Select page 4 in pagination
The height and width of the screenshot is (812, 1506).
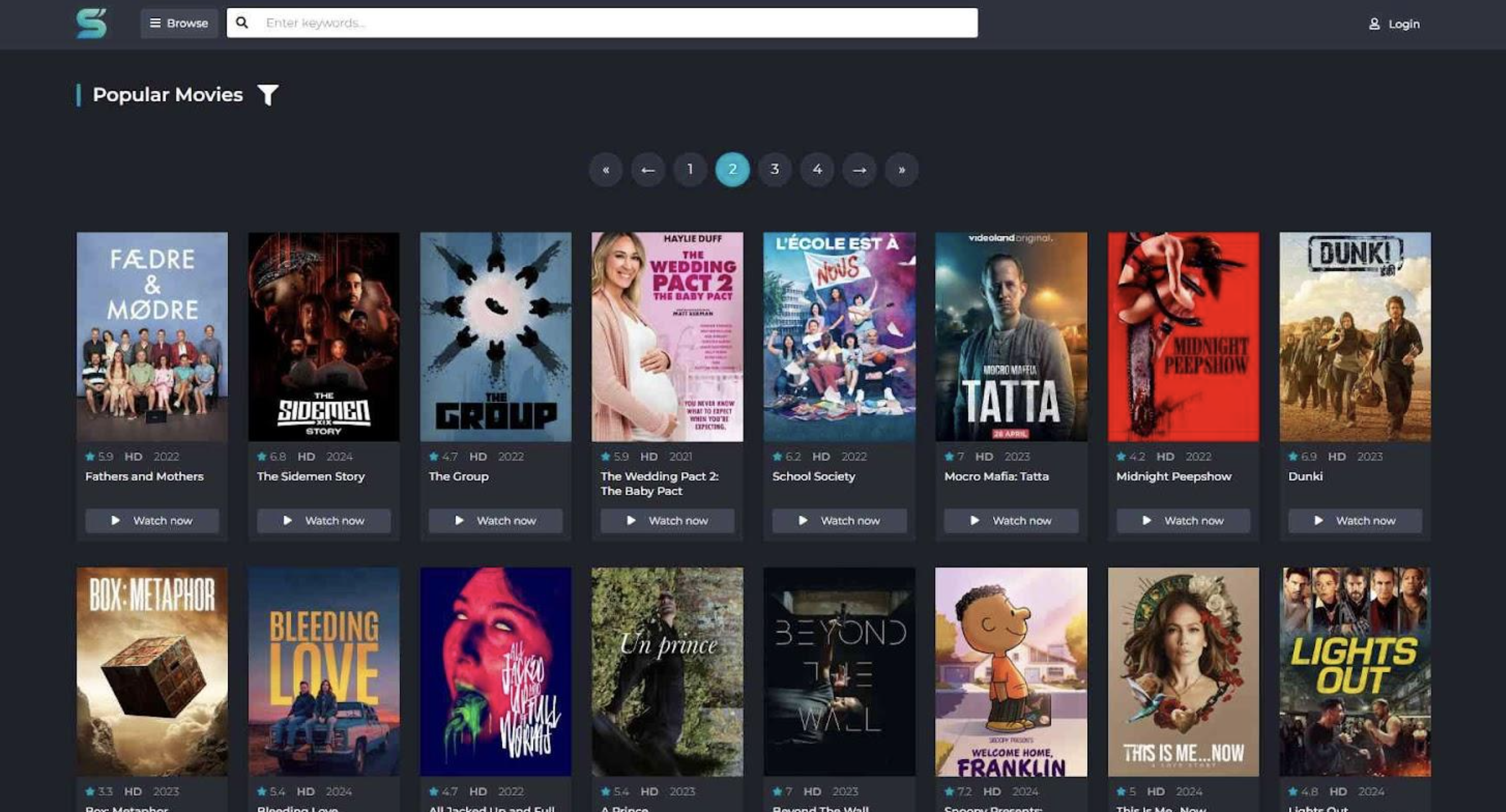tap(817, 170)
